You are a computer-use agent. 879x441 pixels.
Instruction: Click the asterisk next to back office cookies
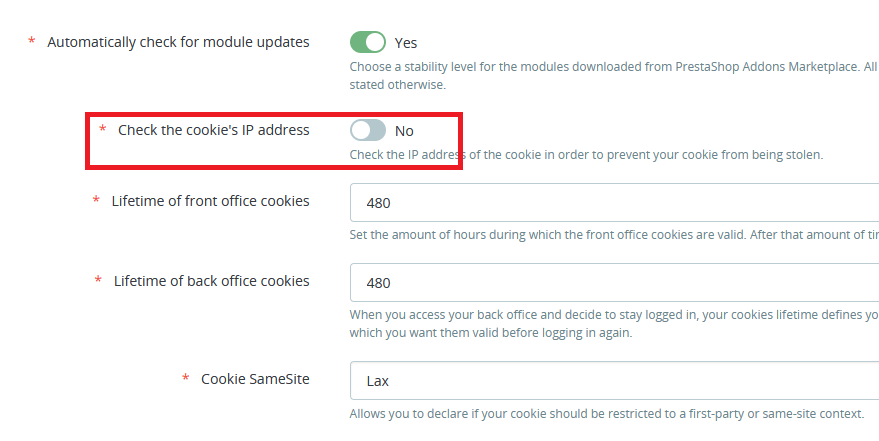pos(99,280)
